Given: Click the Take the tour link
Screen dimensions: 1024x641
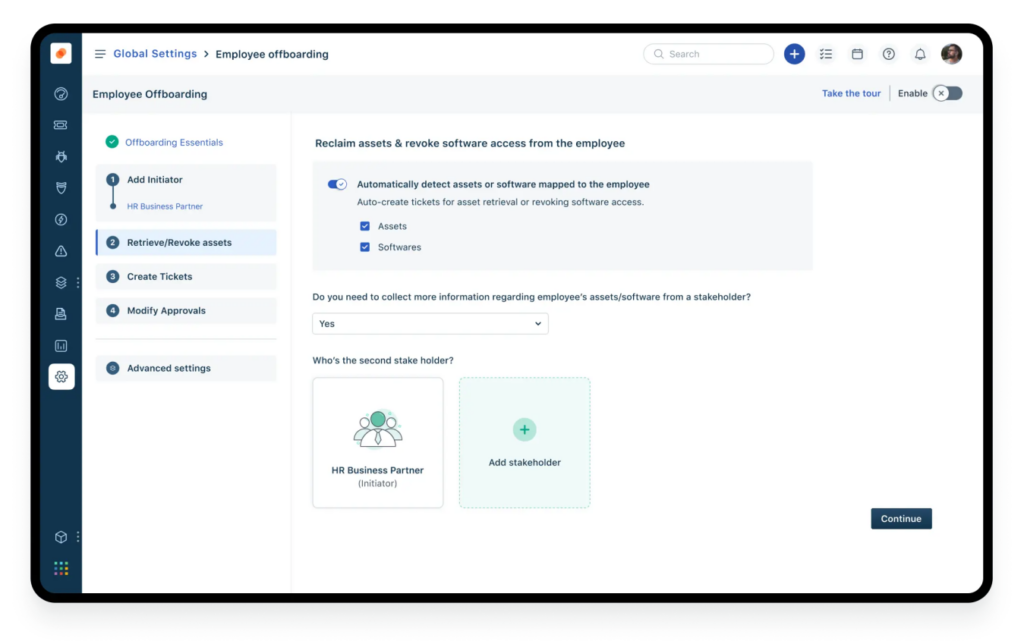Looking at the screenshot, I should [x=851, y=93].
